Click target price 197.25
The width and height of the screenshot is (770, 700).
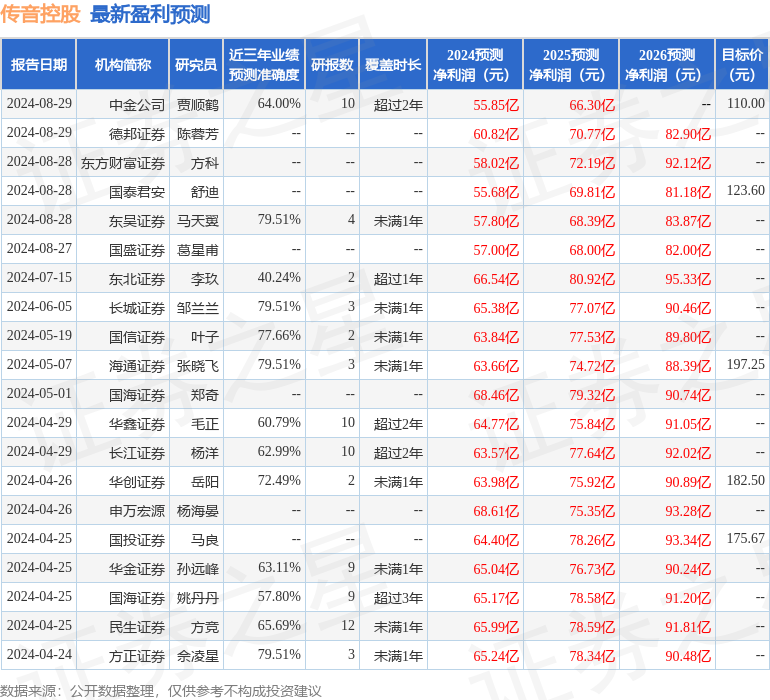[x=745, y=364]
